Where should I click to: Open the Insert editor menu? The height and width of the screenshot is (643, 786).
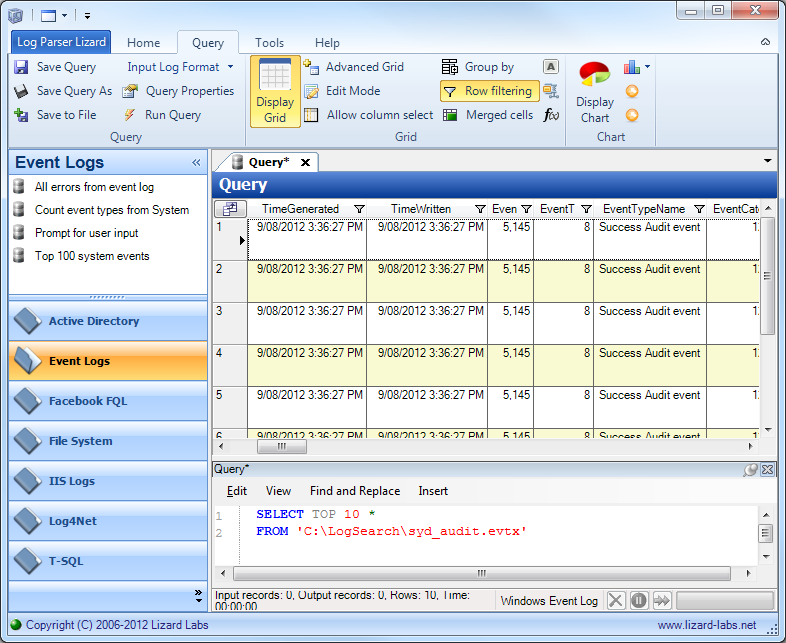(x=433, y=491)
